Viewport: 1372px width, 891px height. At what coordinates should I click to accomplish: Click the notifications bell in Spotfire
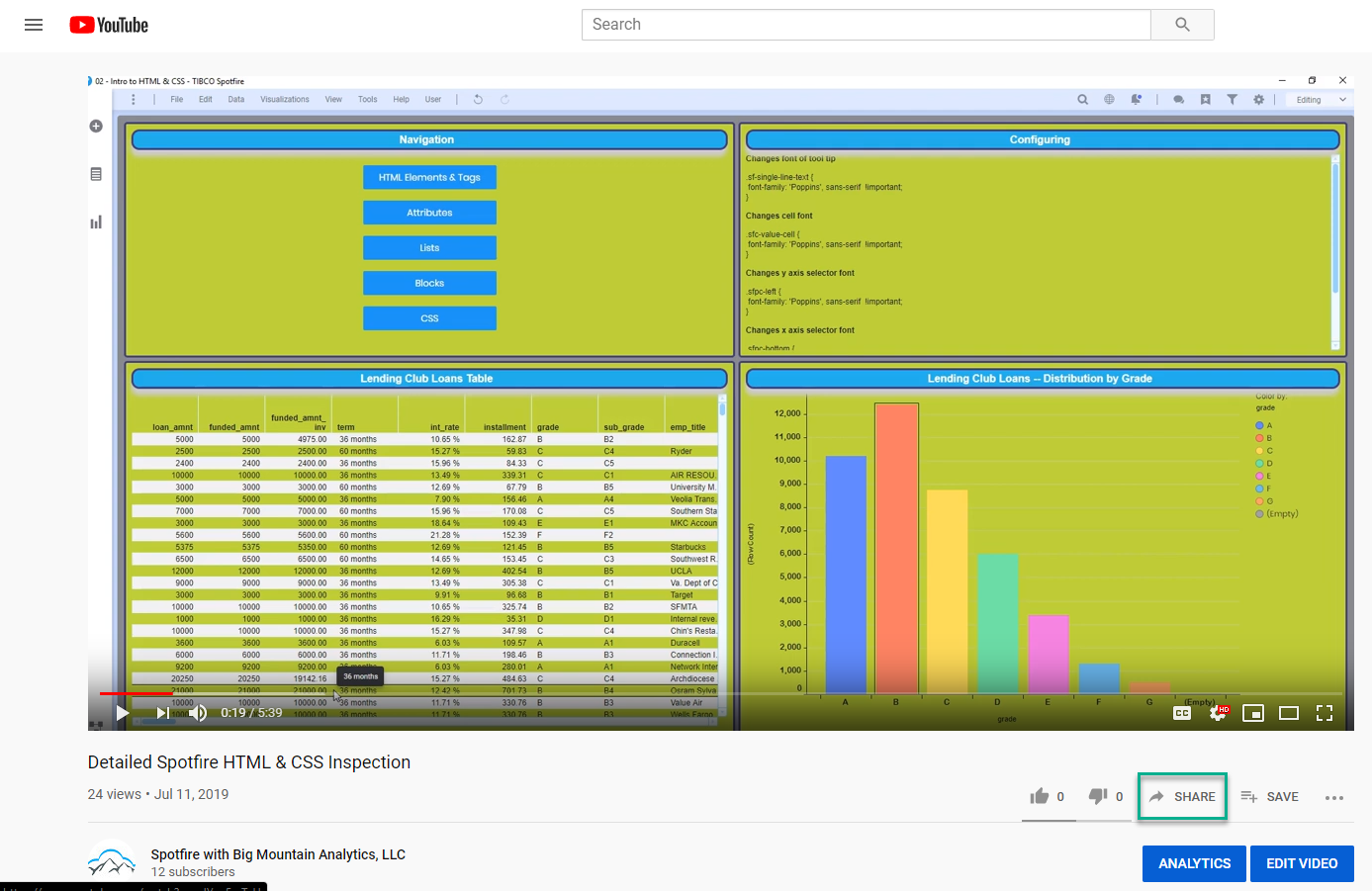[x=1137, y=99]
